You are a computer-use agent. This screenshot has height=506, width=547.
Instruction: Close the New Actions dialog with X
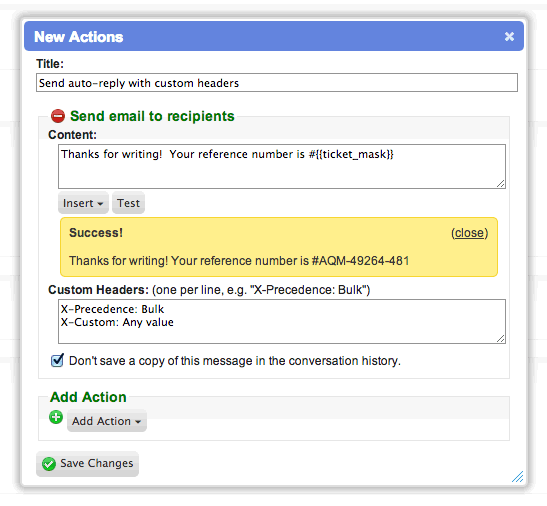(x=509, y=36)
